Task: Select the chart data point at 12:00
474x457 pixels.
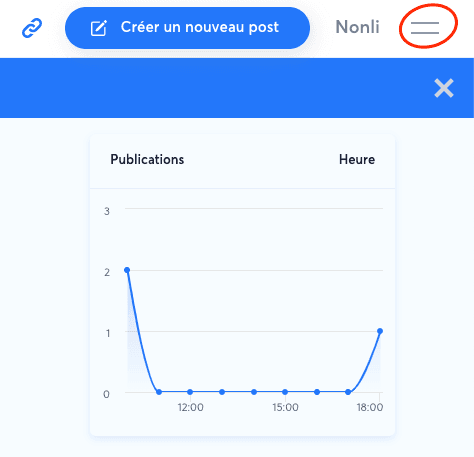Action: point(190,392)
